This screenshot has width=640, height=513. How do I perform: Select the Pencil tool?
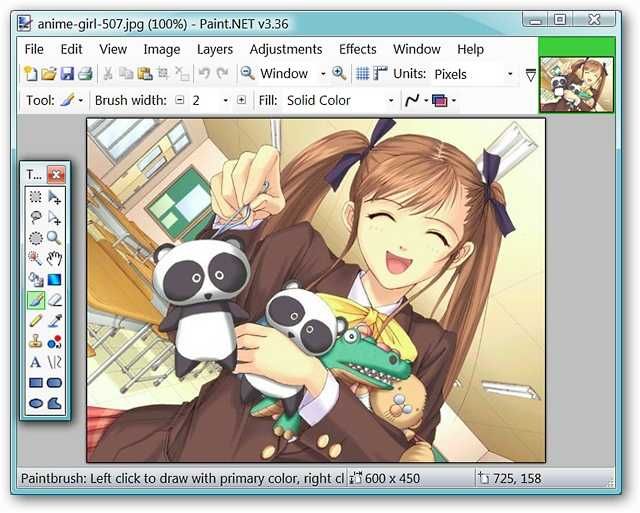36,321
